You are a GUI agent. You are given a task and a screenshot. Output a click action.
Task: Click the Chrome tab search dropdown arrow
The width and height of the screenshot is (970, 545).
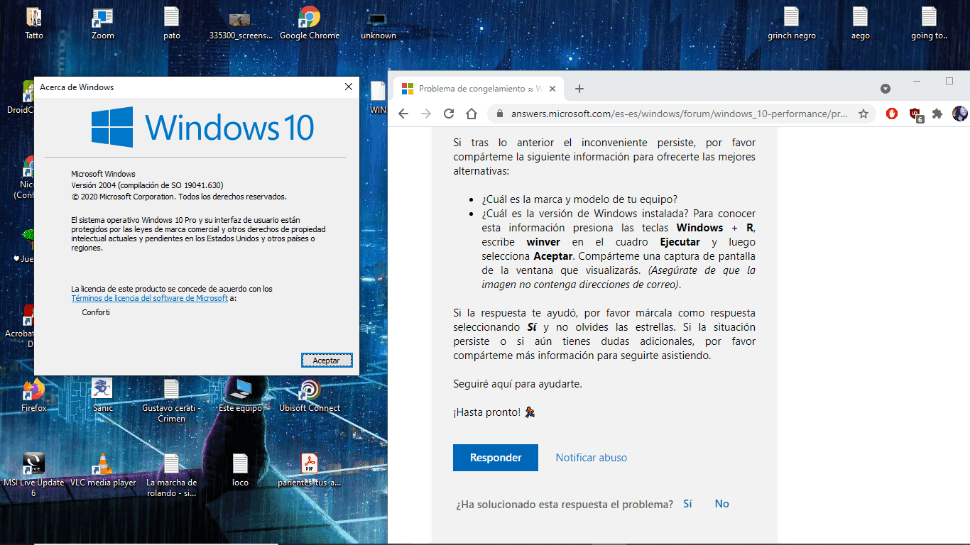885,89
